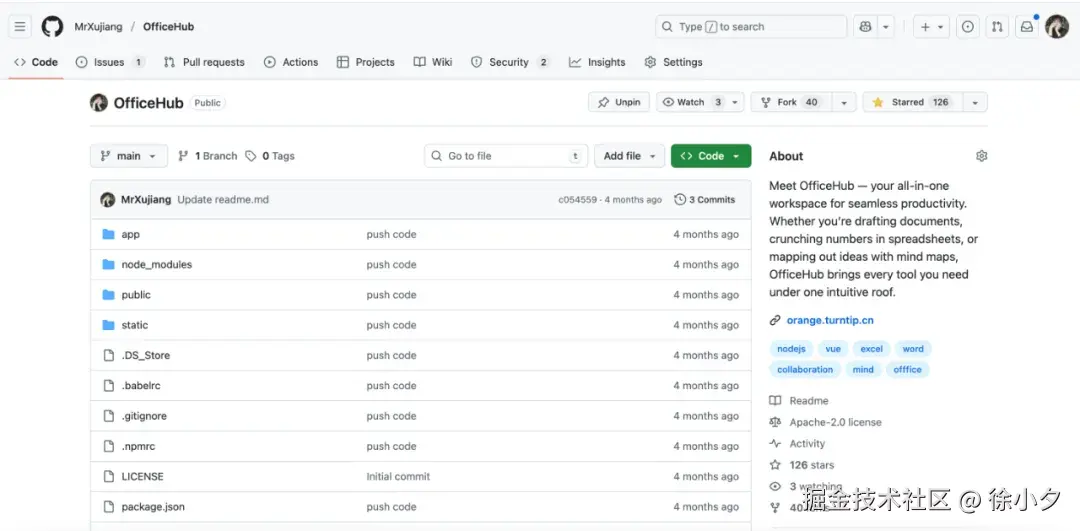Open the main branch dropdown
The height and width of the screenshot is (531, 1080).
coord(128,156)
